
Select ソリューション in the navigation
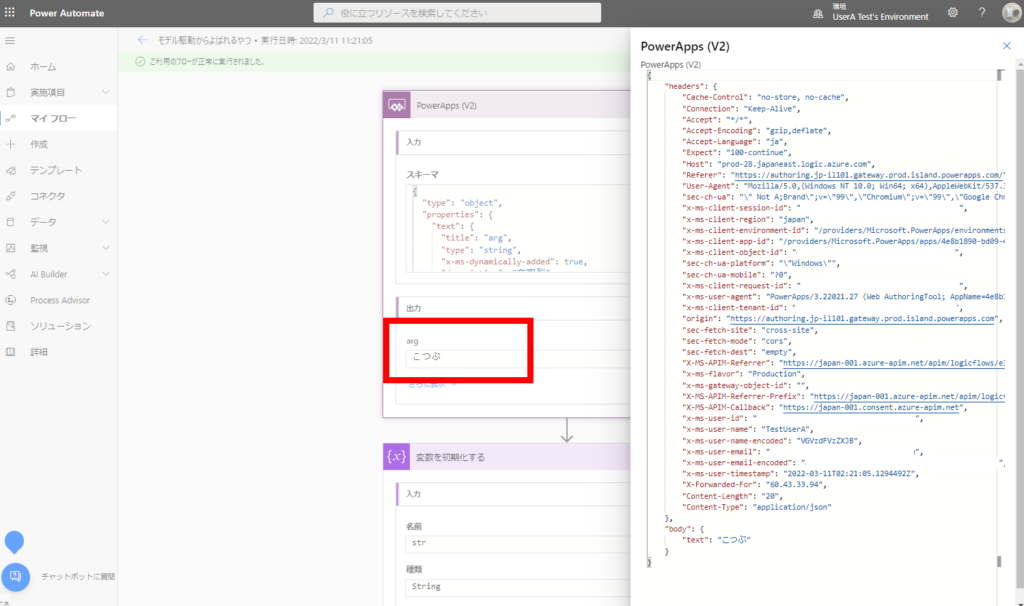[x=59, y=326]
